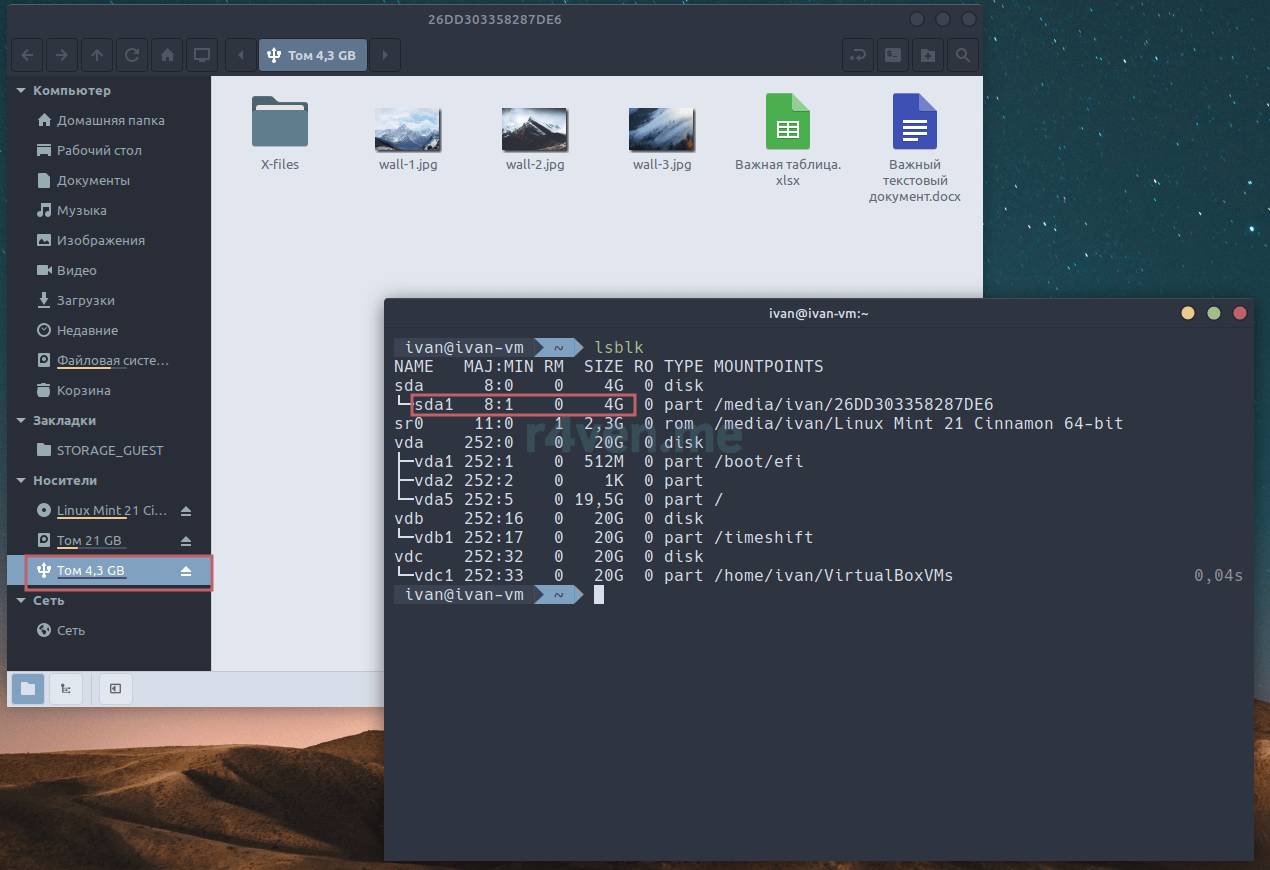The height and width of the screenshot is (870, 1270).
Task: Toggle location entry path icon
Action: [857, 55]
